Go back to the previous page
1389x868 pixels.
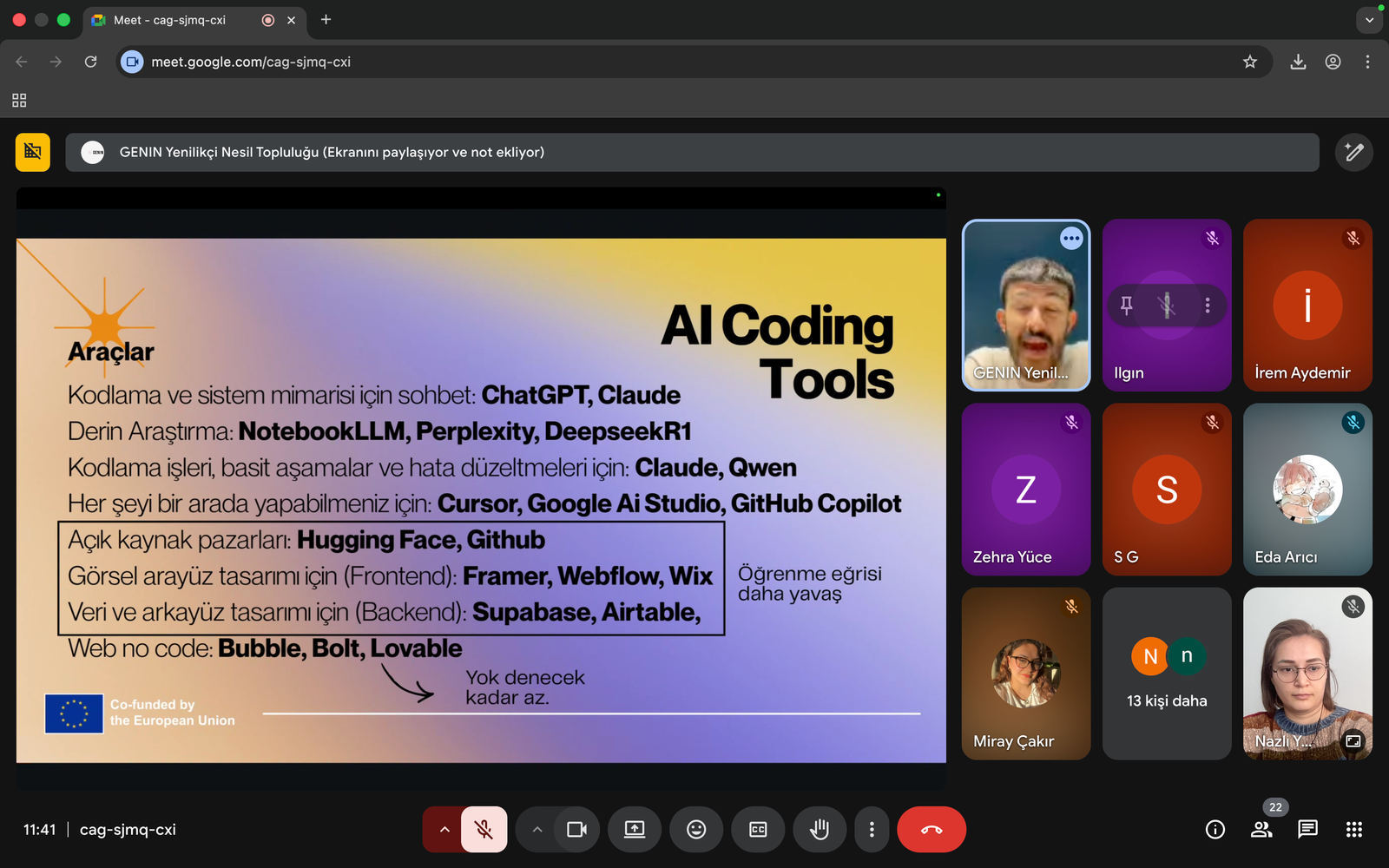[x=22, y=62]
